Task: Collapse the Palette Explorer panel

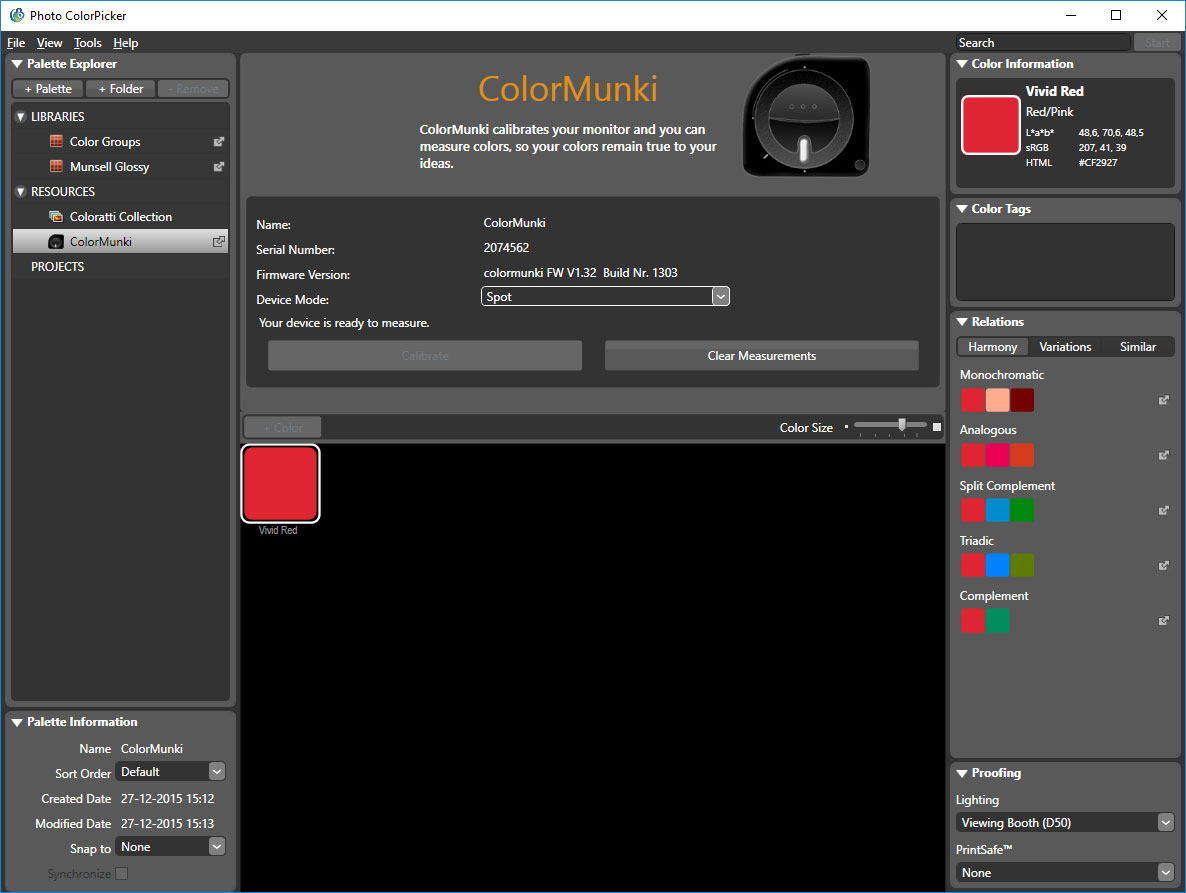Action: click(17, 64)
